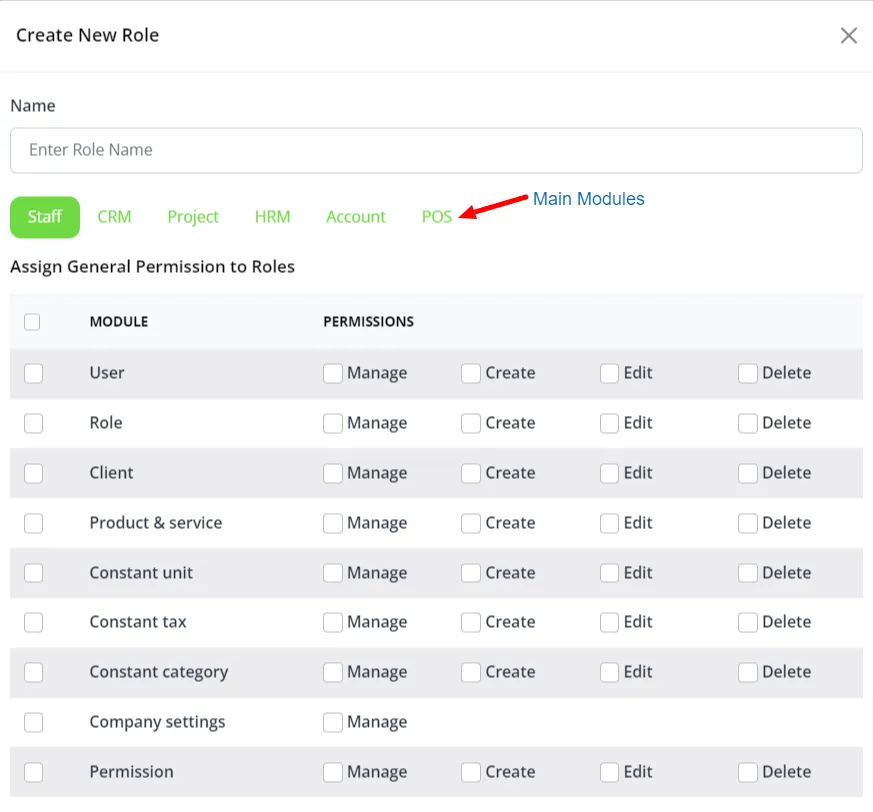
Task: Close the Create New Role dialog
Action: [x=848, y=36]
